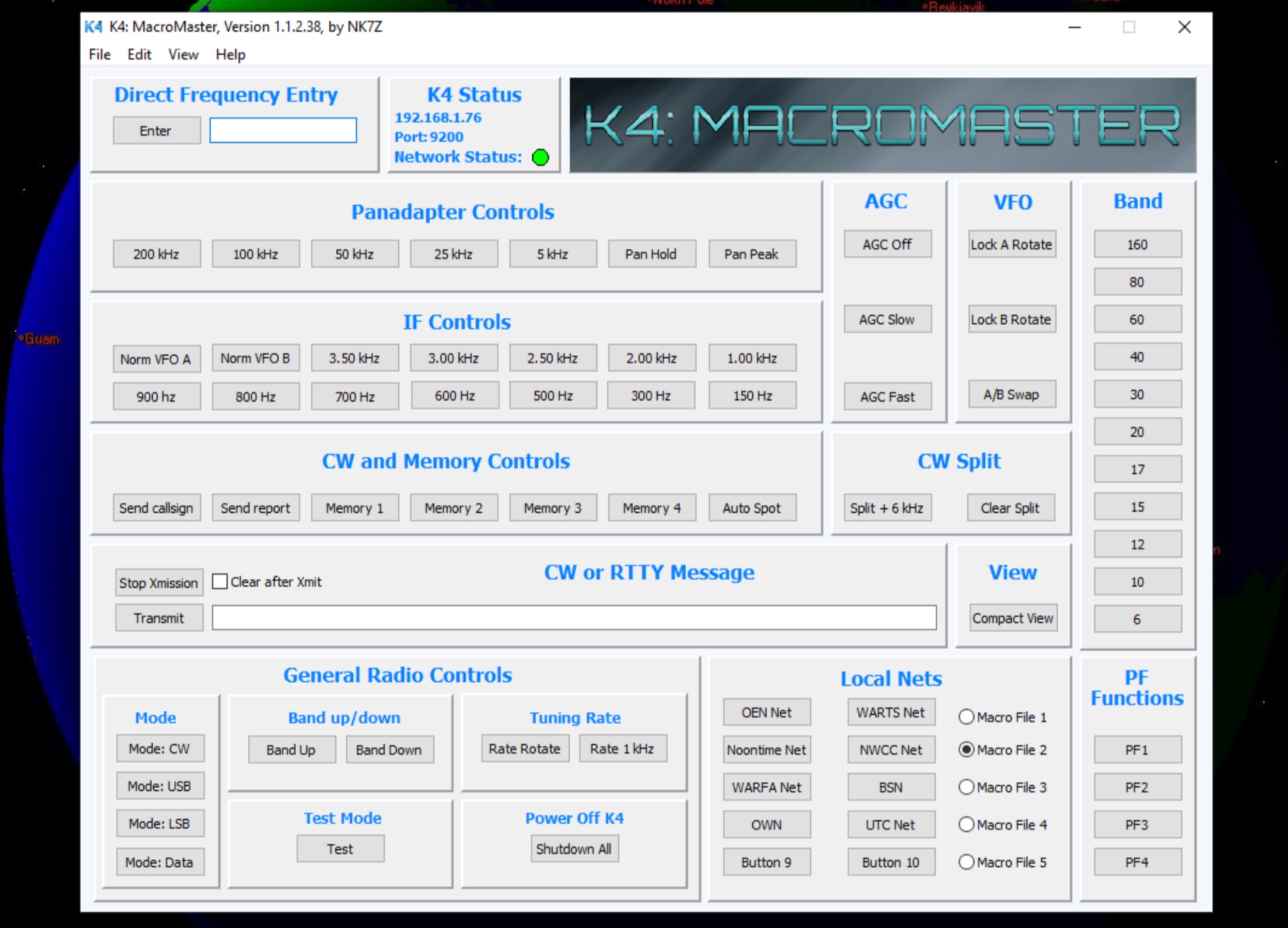The image size is (1288, 928).
Task: Select the Macro File 1 radio button
Action: tap(967, 717)
